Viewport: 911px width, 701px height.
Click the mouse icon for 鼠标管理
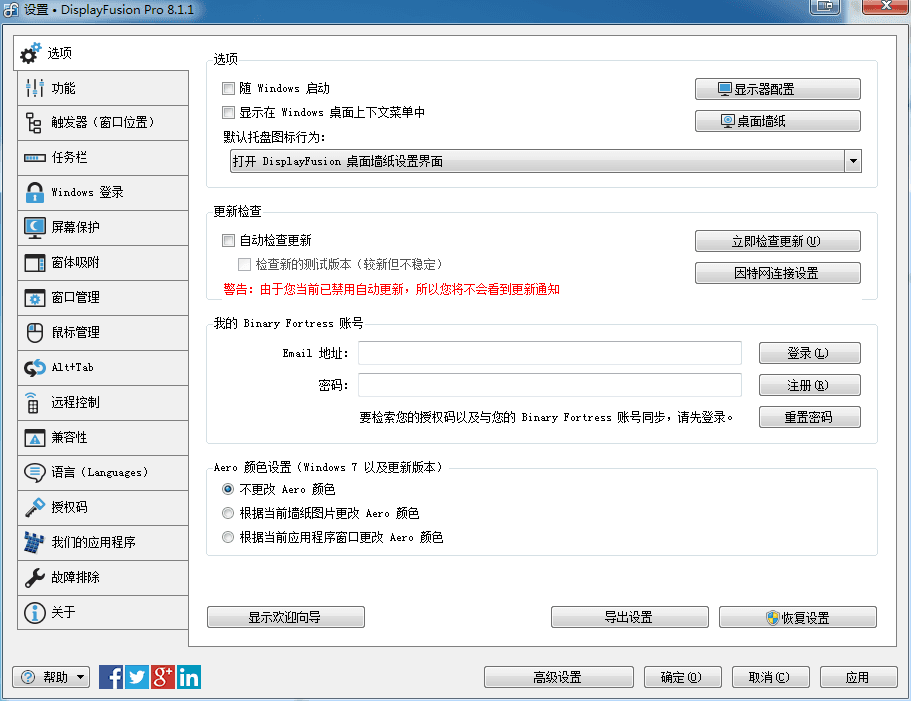coord(35,333)
